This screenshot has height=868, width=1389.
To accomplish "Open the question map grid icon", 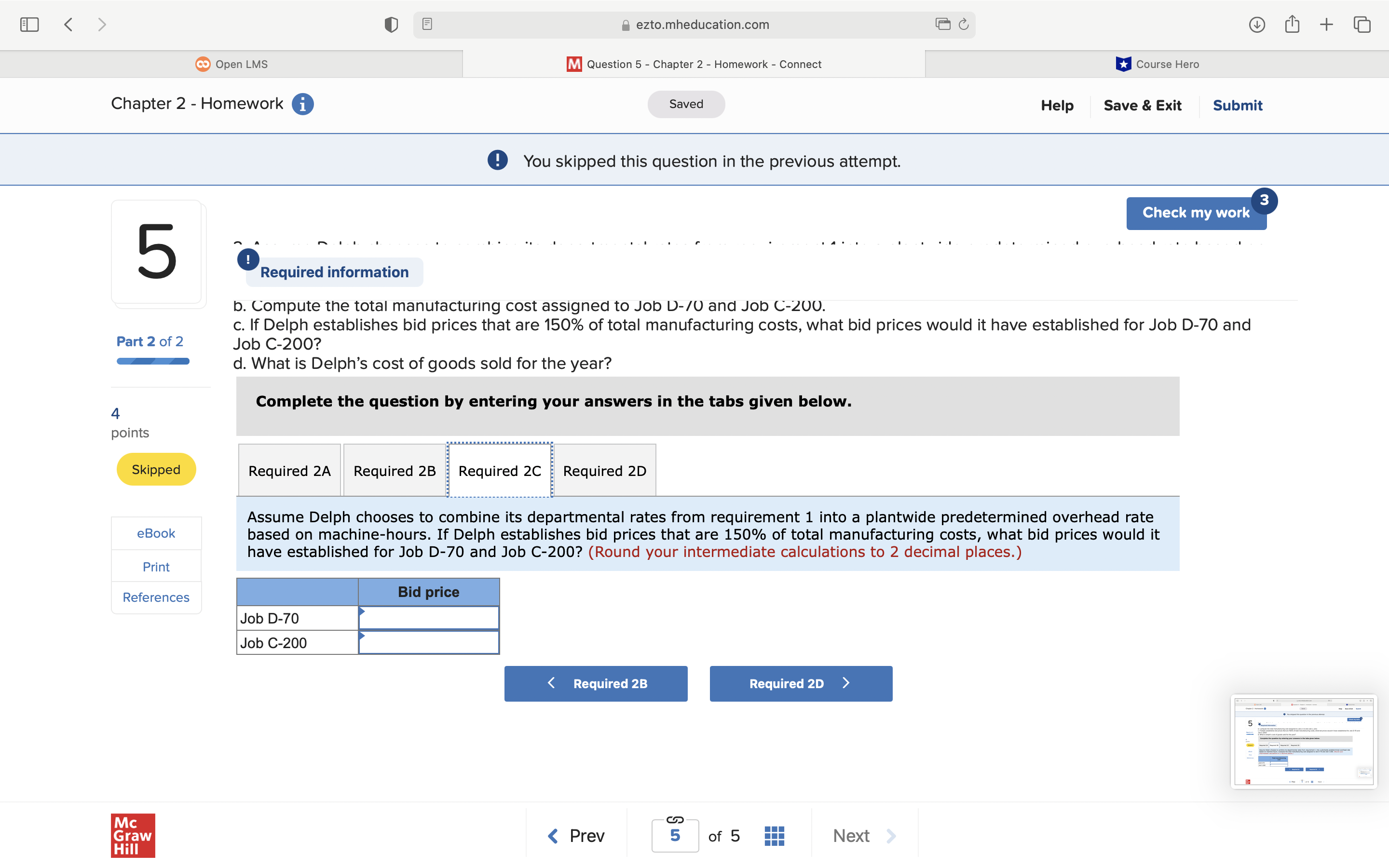I will tap(774, 836).
